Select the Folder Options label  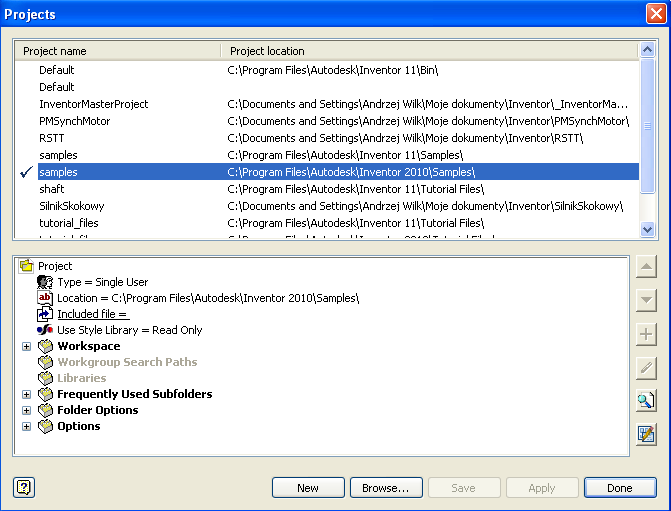click(98, 410)
